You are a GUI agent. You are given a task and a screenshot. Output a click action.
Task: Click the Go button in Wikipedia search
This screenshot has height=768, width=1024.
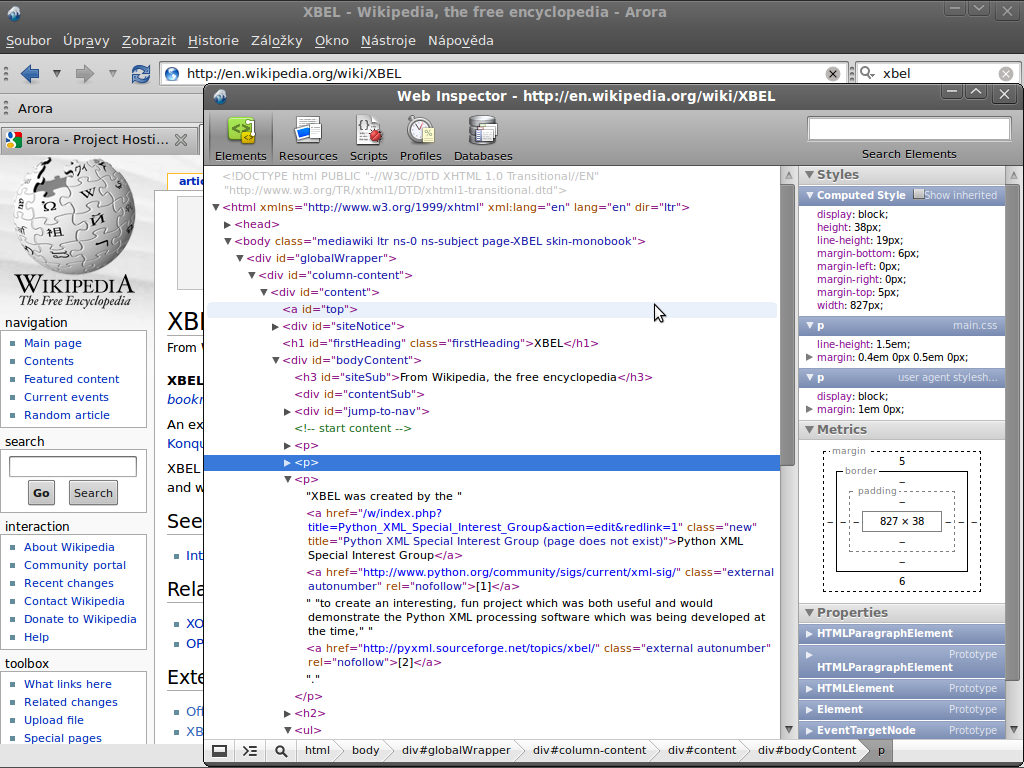click(41, 493)
